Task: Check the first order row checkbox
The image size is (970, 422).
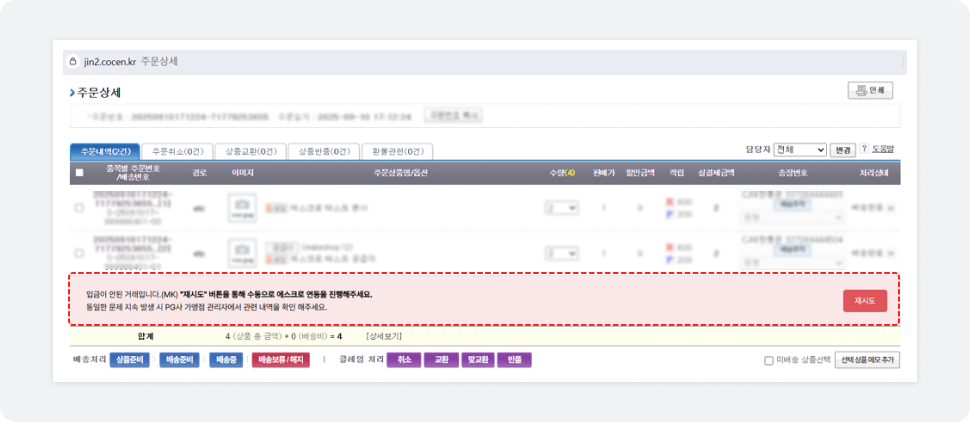Action: tap(79, 208)
